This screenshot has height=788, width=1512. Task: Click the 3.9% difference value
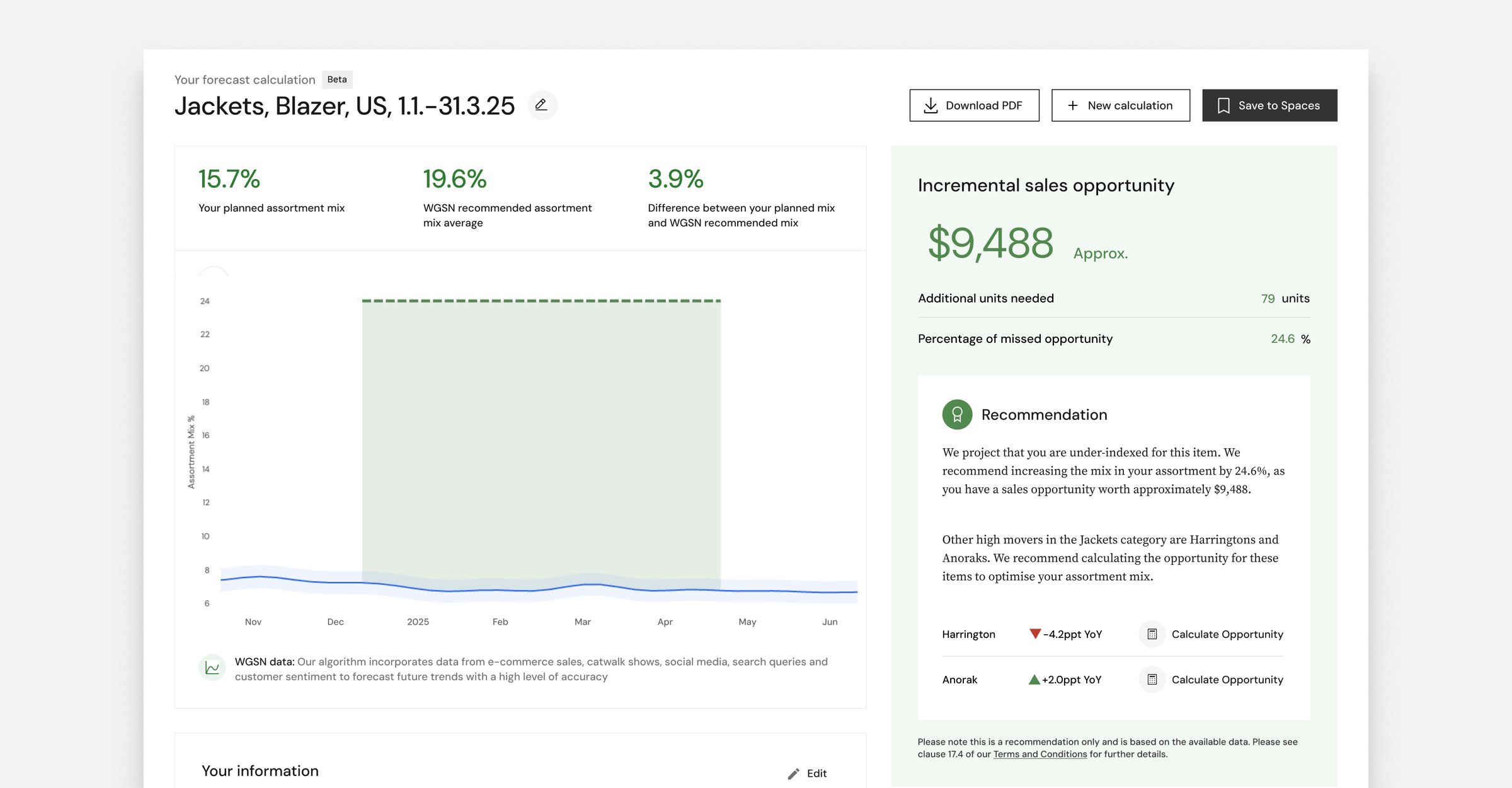(x=675, y=179)
